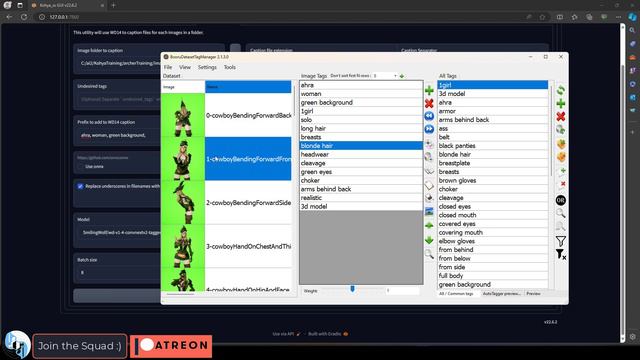Click the small green plus selection icon in All Tags toolbar

point(562,171)
